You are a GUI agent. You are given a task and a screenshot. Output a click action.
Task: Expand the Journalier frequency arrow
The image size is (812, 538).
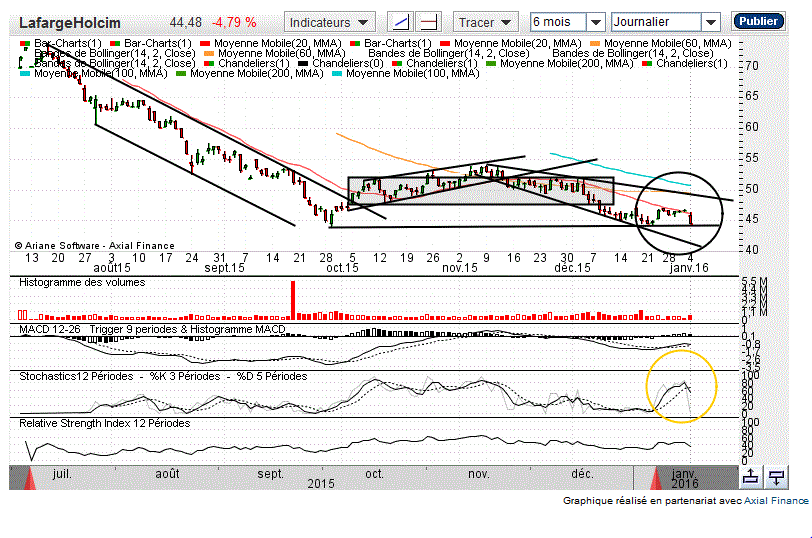711,22
